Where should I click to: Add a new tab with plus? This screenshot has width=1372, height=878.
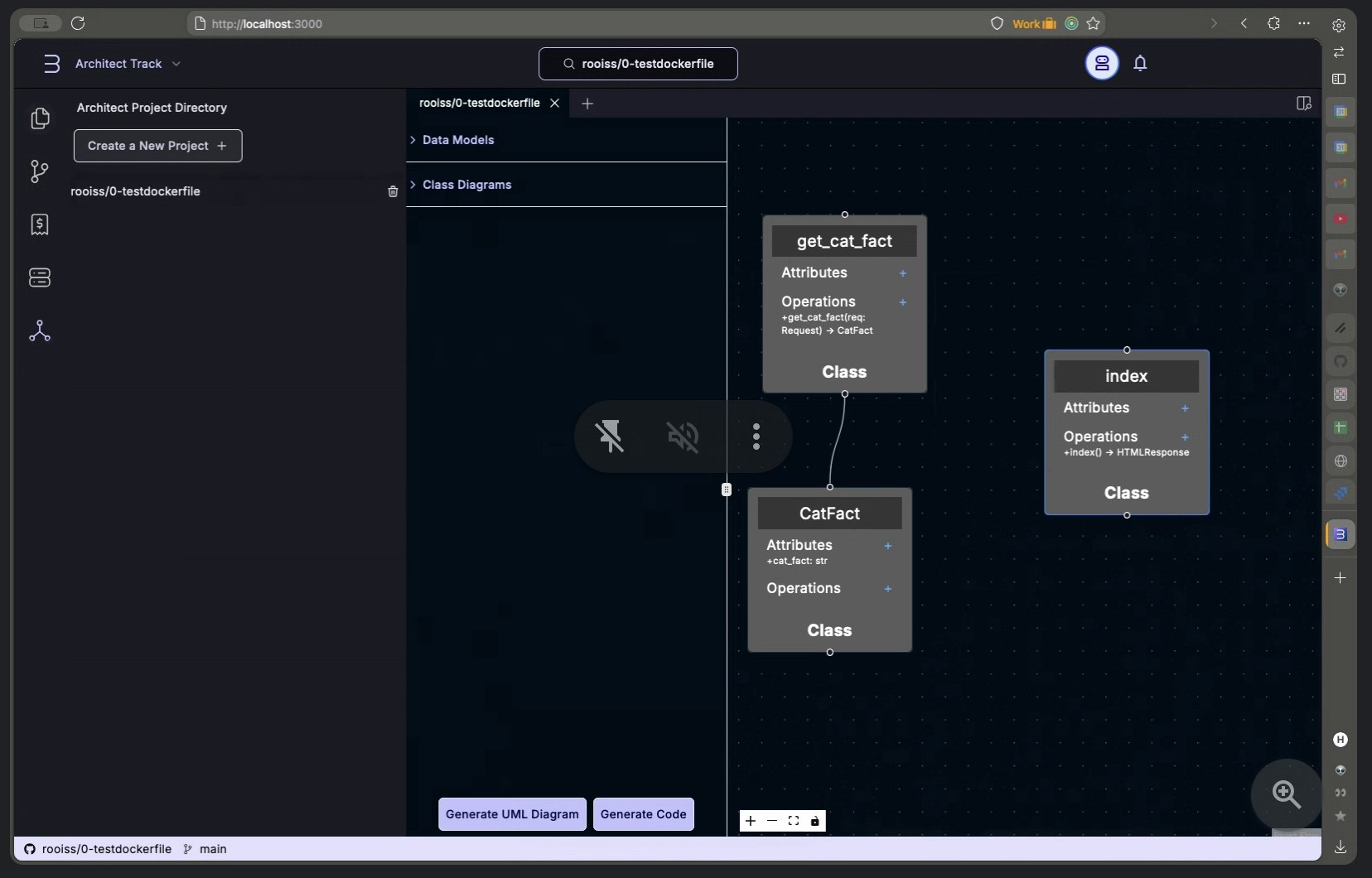[587, 104]
